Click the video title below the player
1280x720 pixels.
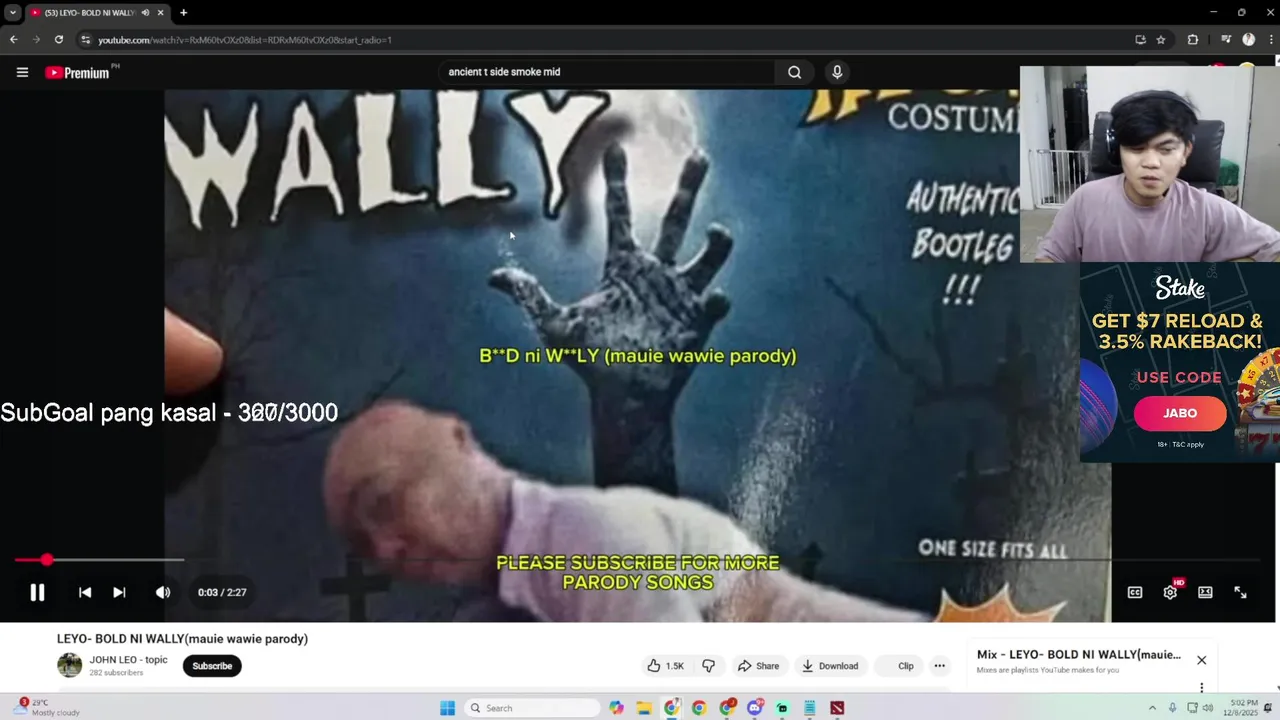[x=182, y=639]
